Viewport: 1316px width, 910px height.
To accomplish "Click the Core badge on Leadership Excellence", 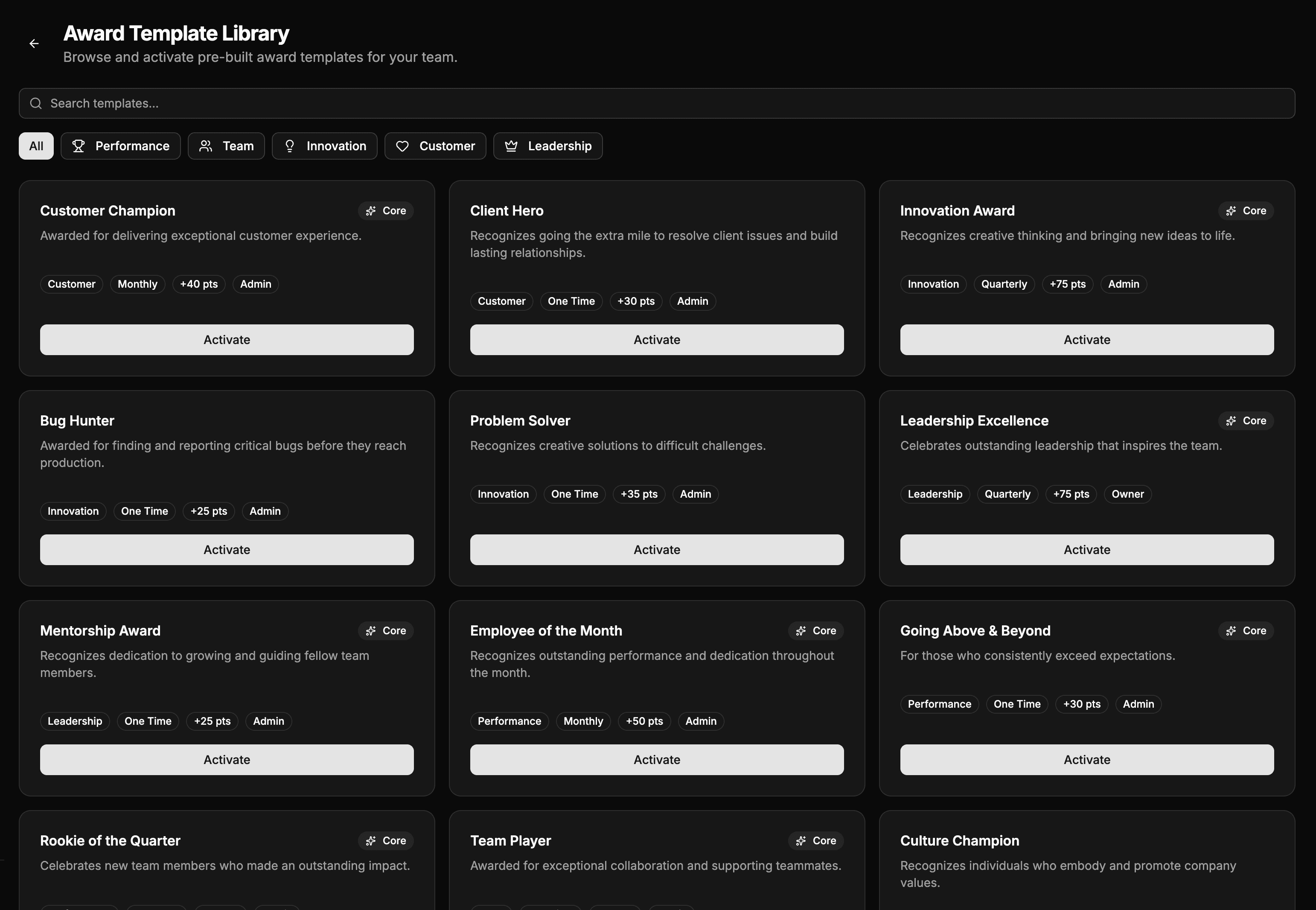I will click(1246, 421).
